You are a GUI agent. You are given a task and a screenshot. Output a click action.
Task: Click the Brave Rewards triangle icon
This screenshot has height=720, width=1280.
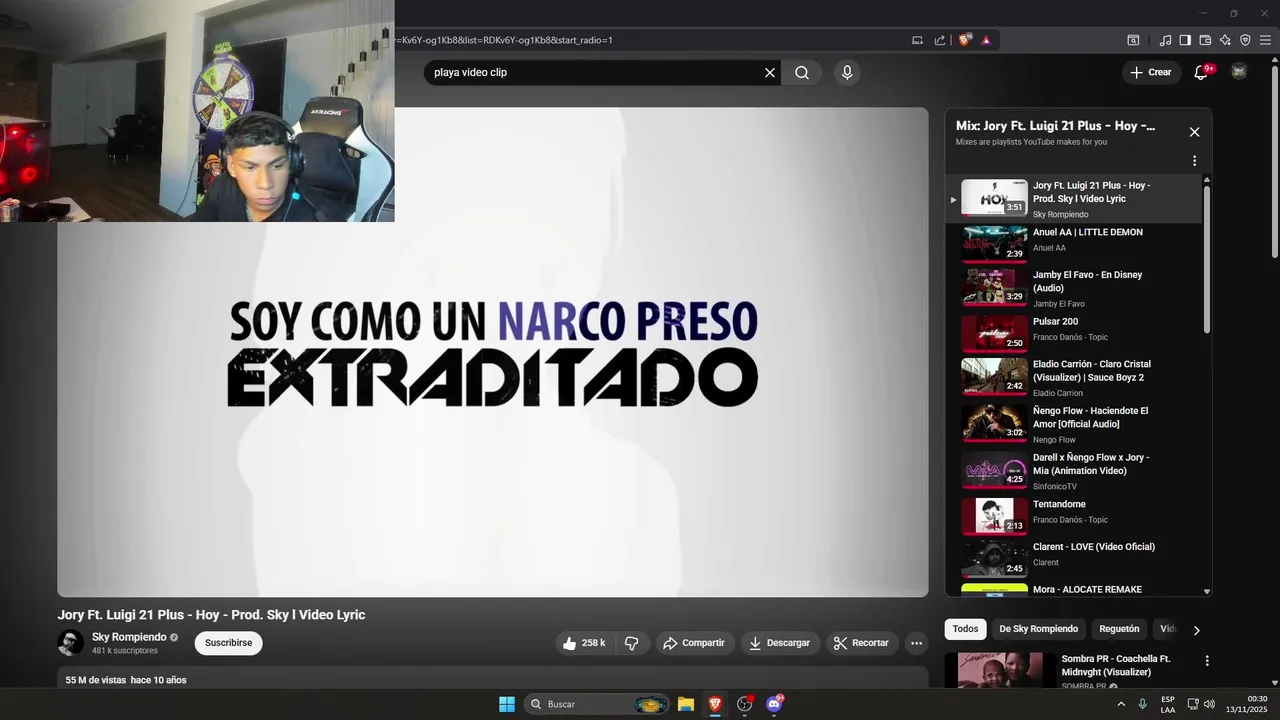(986, 40)
